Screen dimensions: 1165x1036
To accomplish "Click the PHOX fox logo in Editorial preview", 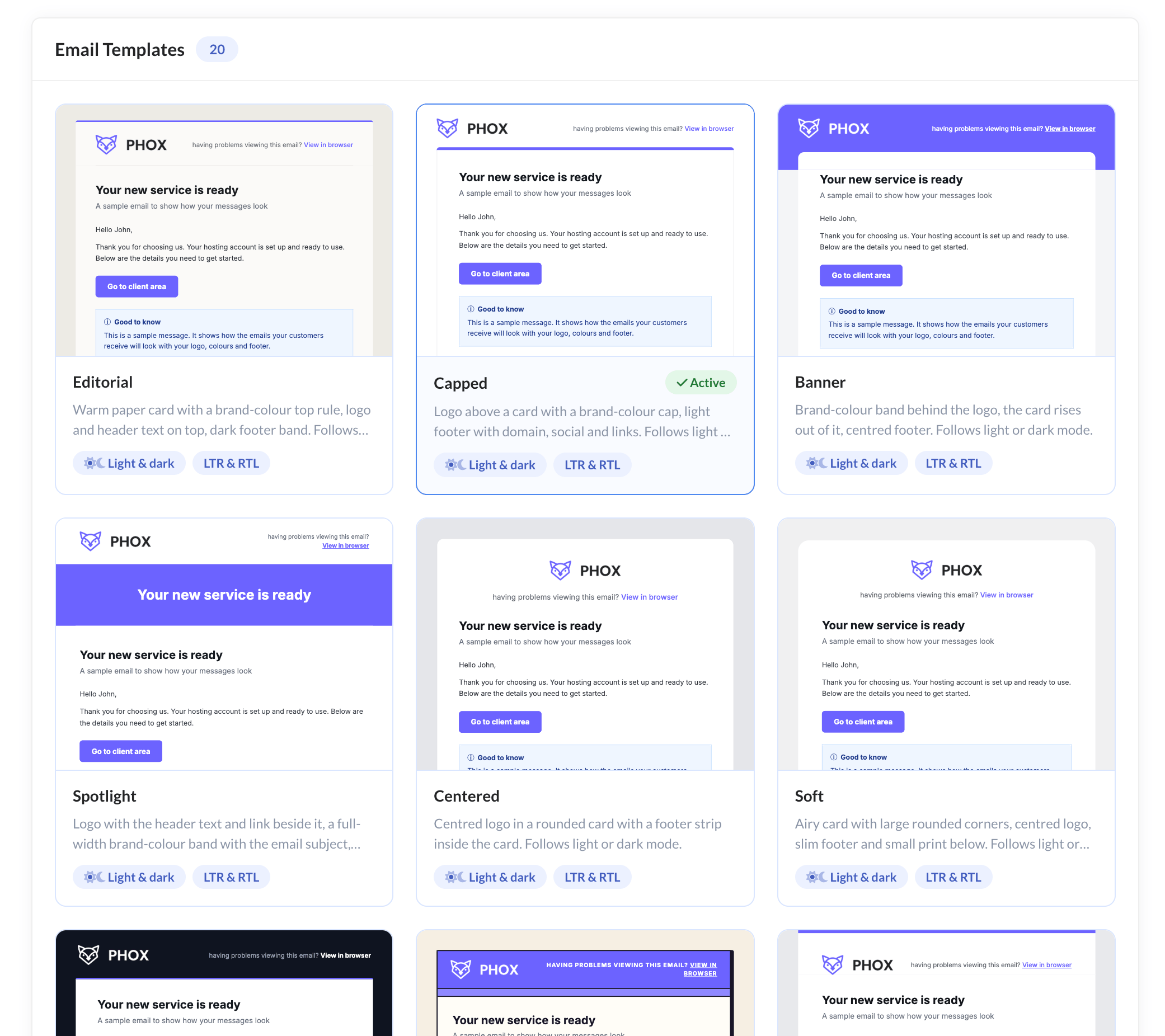I will tap(106, 145).
